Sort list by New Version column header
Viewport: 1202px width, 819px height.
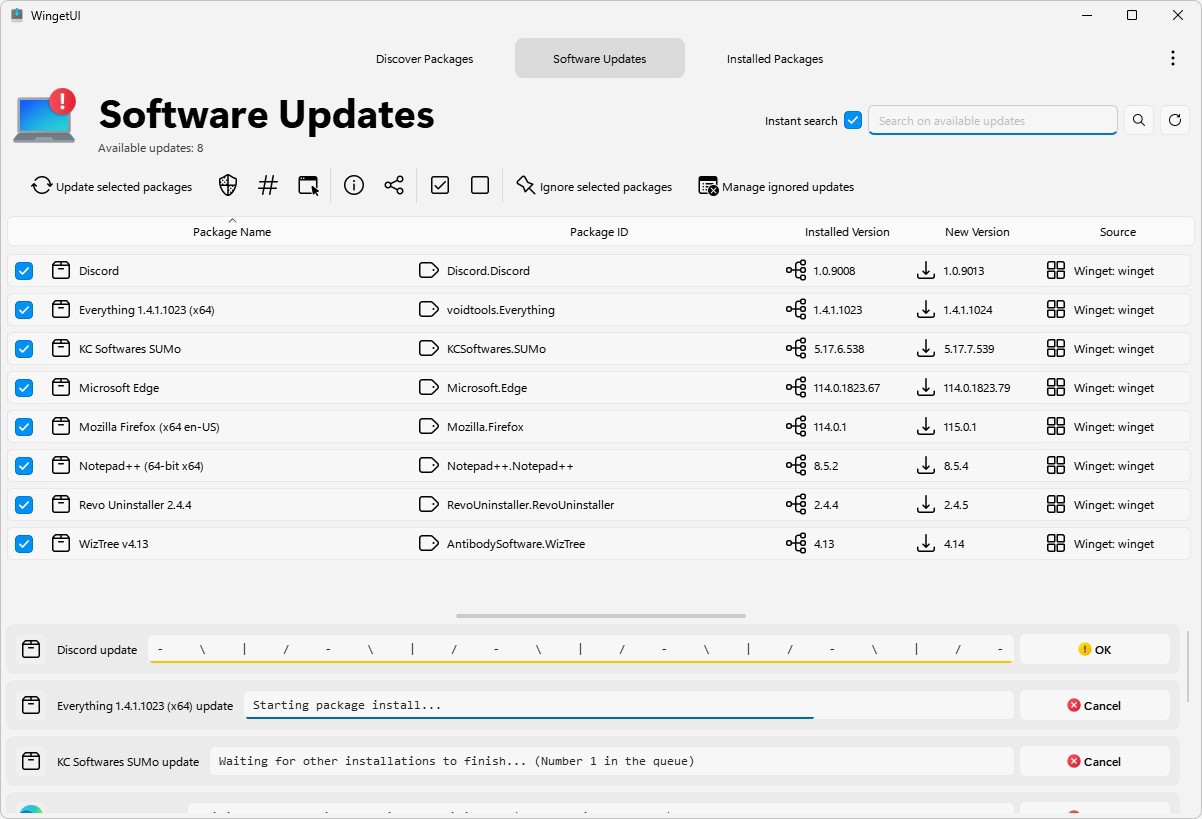coord(976,232)
